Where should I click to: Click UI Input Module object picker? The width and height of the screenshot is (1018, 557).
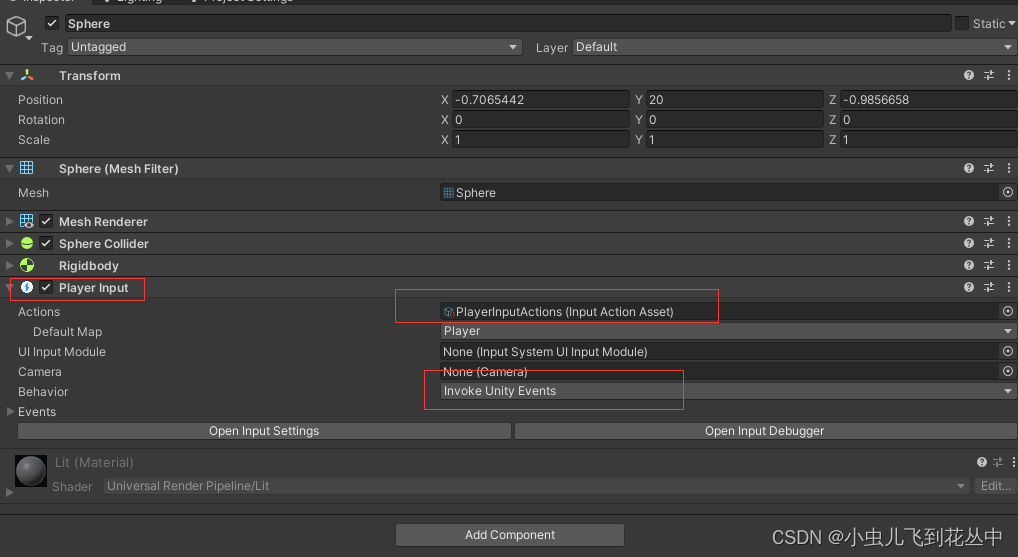click(x=1008, y=351)
